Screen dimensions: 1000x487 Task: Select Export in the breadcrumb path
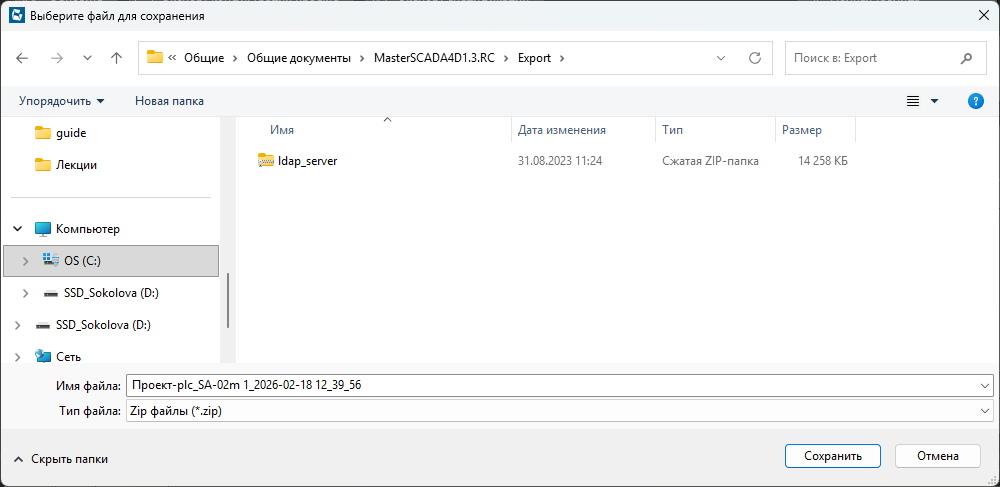click(534, 58)
